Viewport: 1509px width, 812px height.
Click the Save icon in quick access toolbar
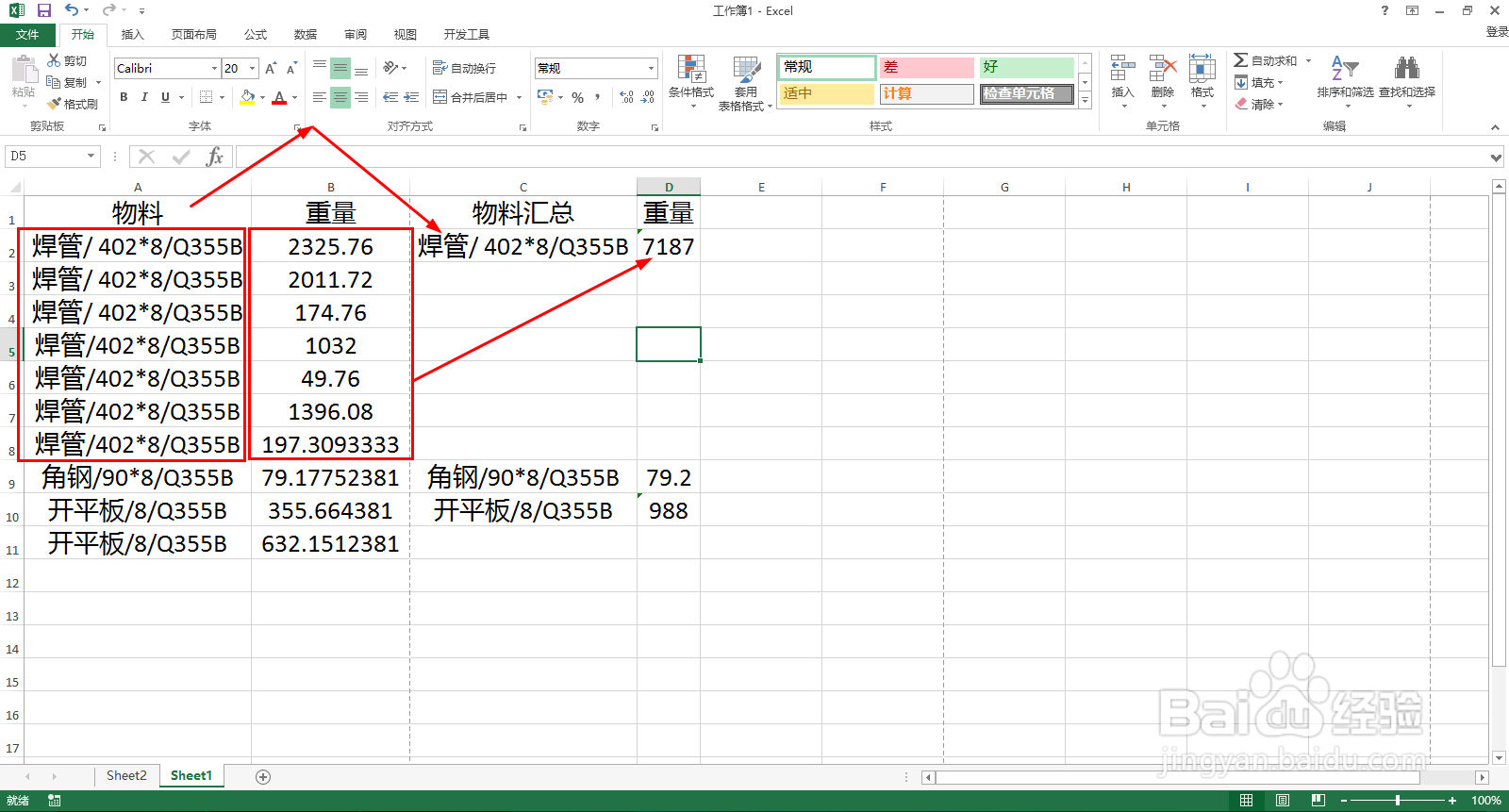[x=44, y=10]
